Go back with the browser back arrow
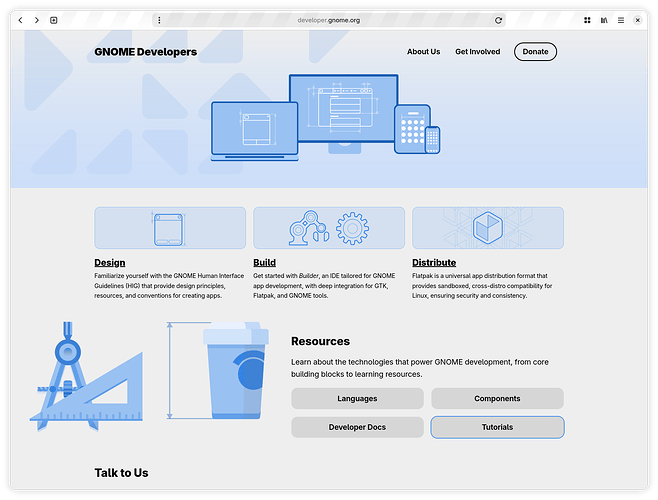Image resolution: width=658 pixels, height=500 pixels. 20,20
